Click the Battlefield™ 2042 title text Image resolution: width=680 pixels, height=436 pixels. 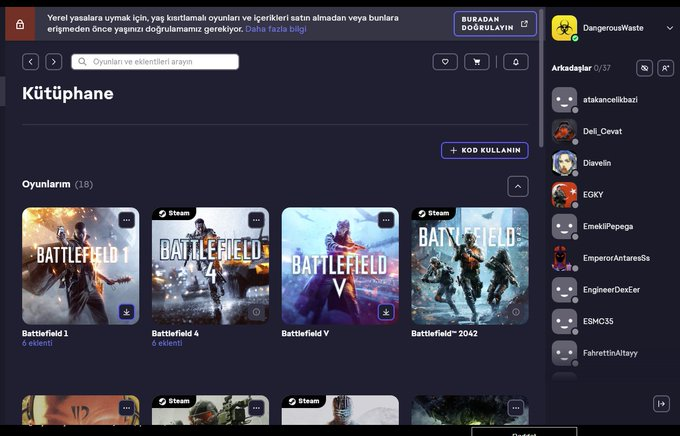[x=445, y=334]
